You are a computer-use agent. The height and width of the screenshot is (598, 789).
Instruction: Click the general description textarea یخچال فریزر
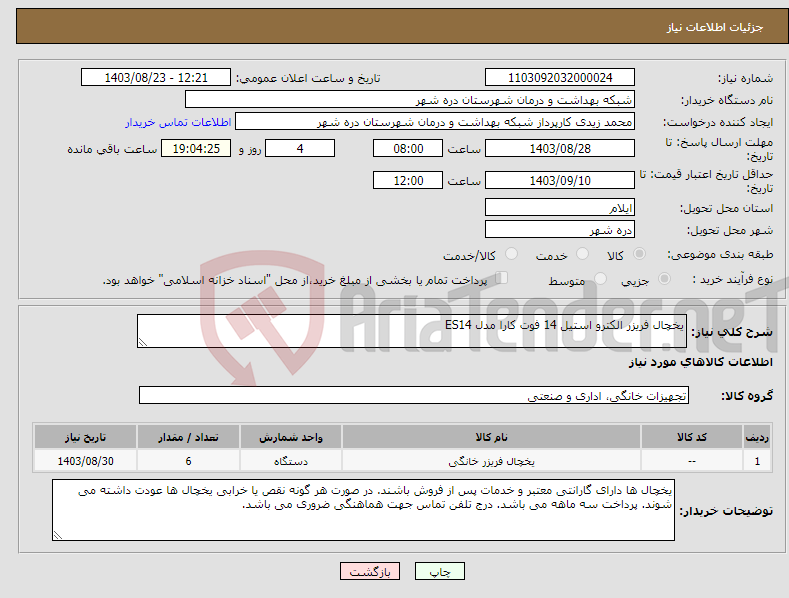pyautogui.click(x=412, y=331)
